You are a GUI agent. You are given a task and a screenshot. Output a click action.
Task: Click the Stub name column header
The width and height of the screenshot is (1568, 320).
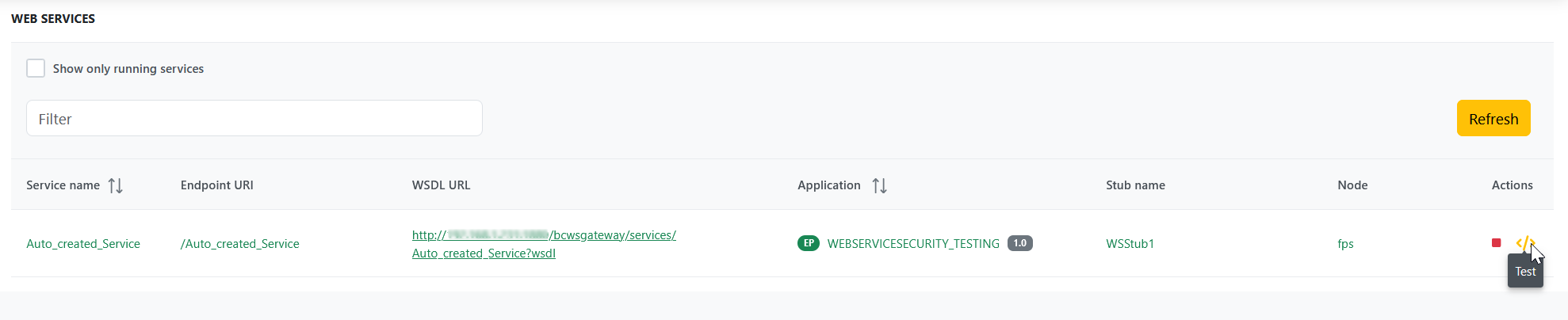tap(1135, 185)
